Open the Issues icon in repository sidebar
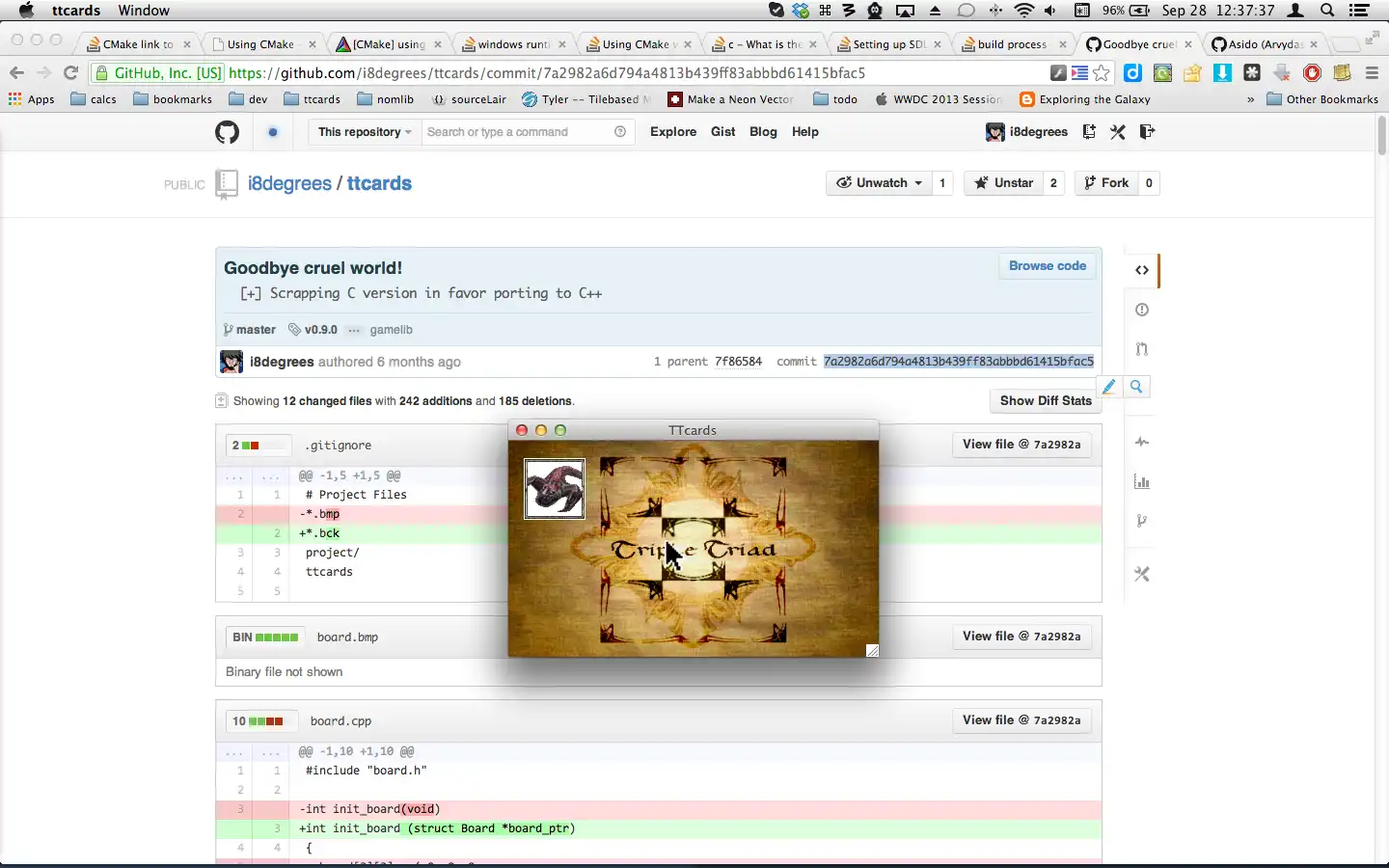This screenshot has width=1389, height=868. [x=1142, y=310]
